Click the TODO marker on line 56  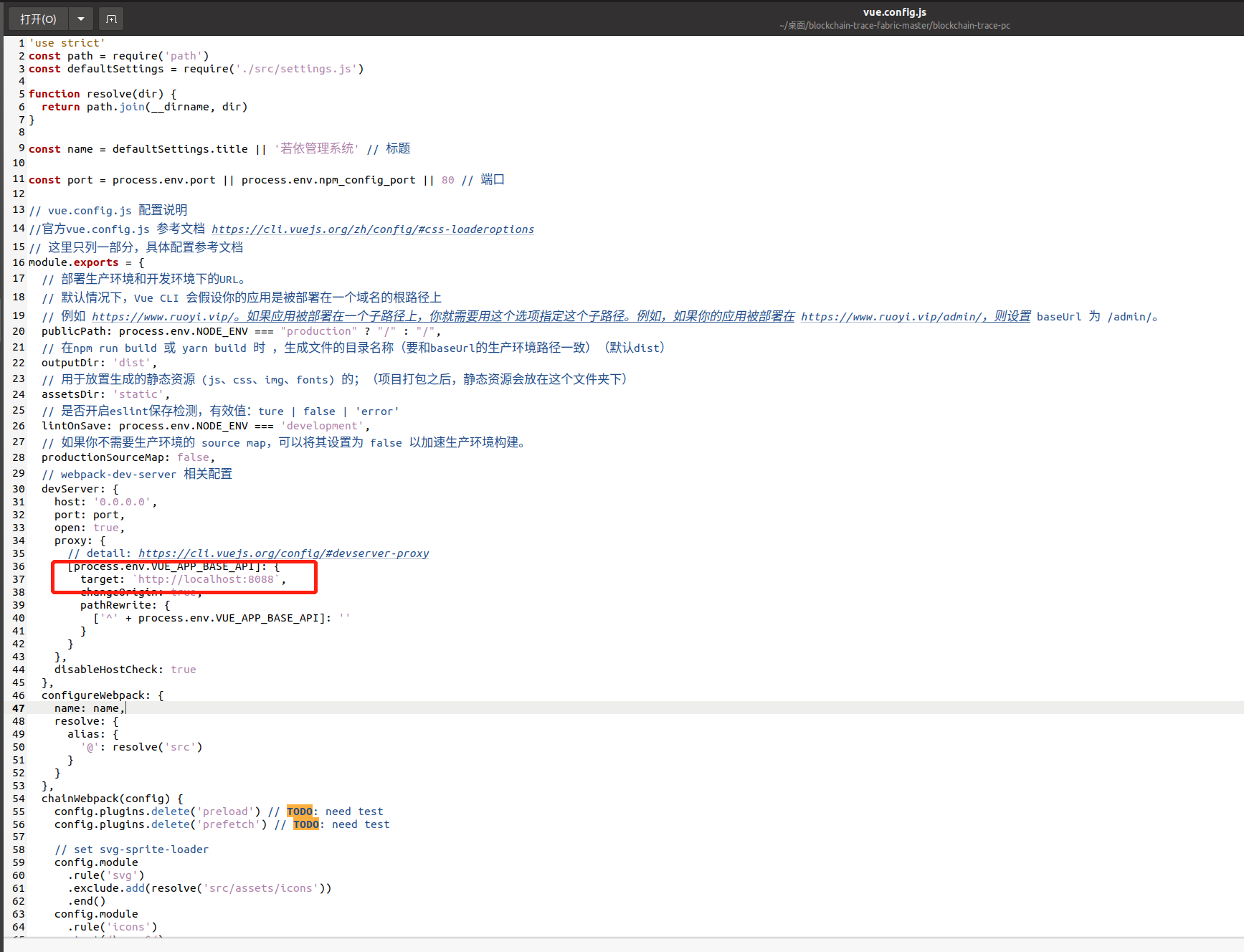tap(306, 824)
